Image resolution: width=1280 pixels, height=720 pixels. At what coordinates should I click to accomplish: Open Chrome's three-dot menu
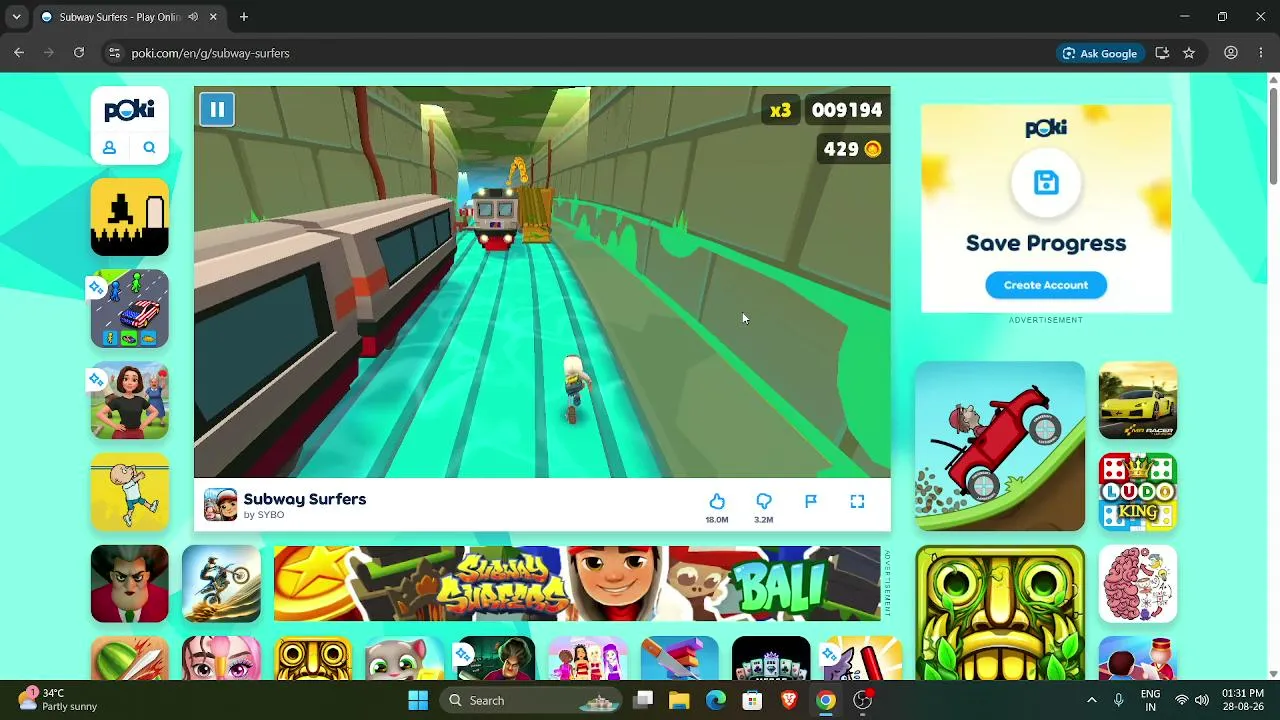(1261, 53)
